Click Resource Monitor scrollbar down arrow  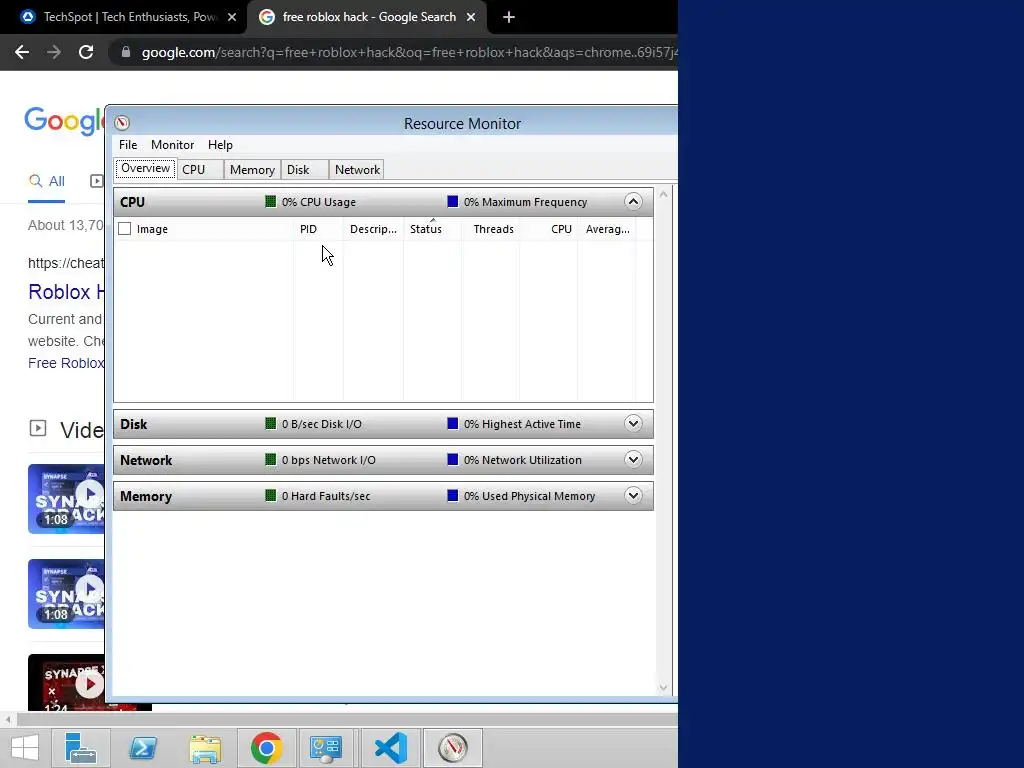[664, 688]
